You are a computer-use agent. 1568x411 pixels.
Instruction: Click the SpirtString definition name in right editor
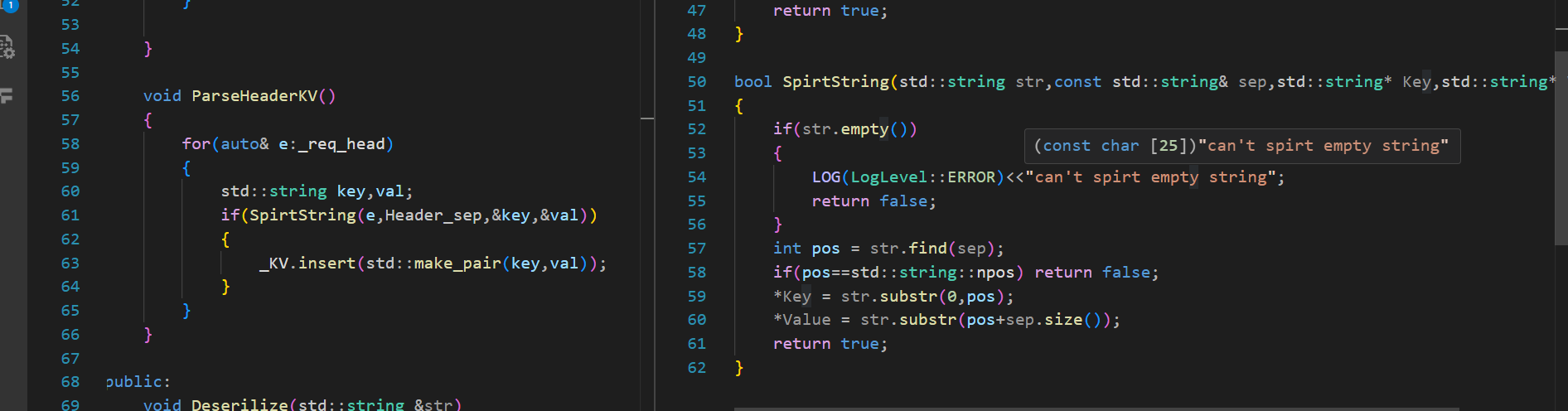(835, 82)
